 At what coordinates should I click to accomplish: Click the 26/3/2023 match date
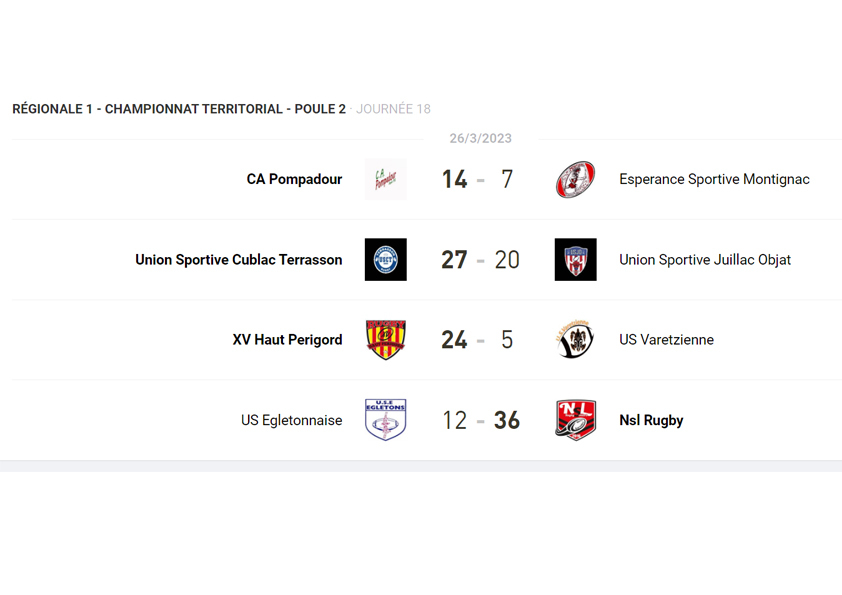(x=480, y=139)
